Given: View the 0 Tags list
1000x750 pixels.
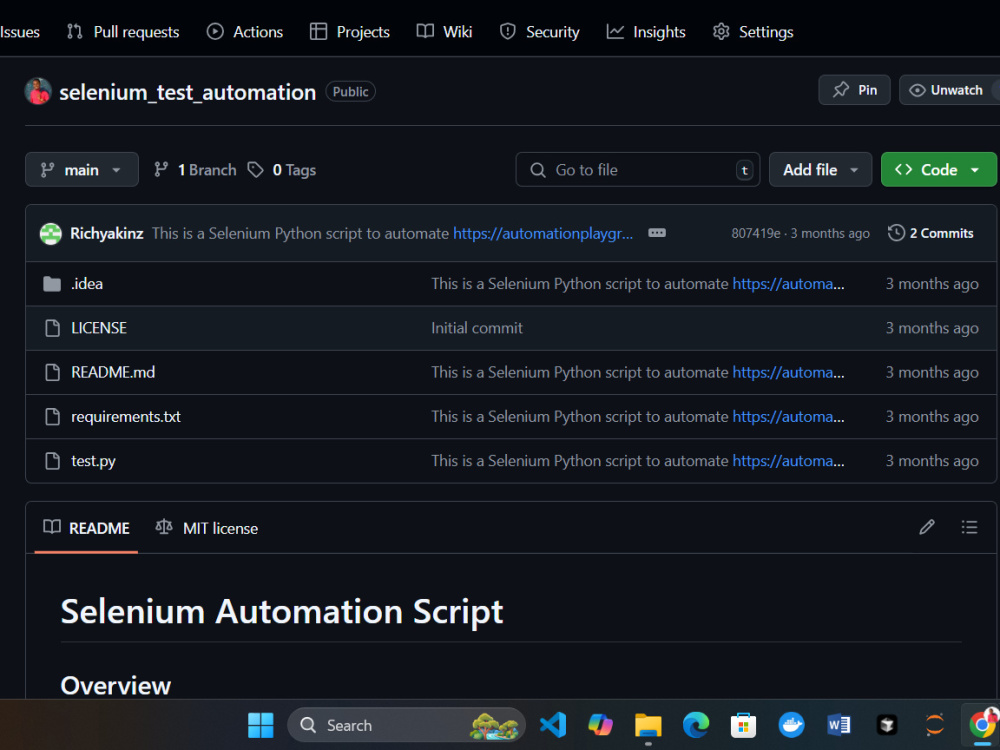Looking at the screenshot, I should 282,170.
